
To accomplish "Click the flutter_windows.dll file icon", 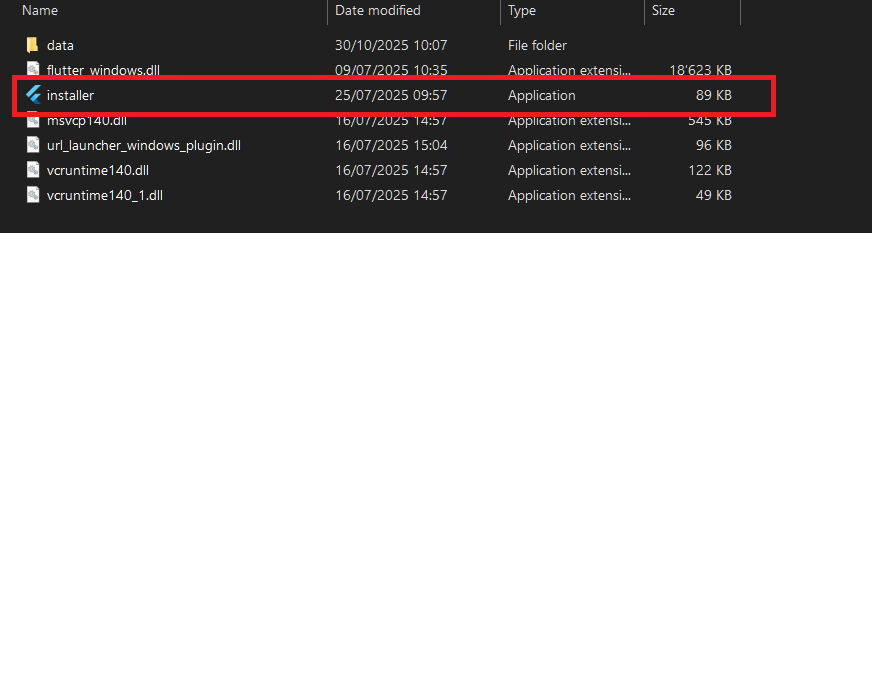I will click(33, 70).
